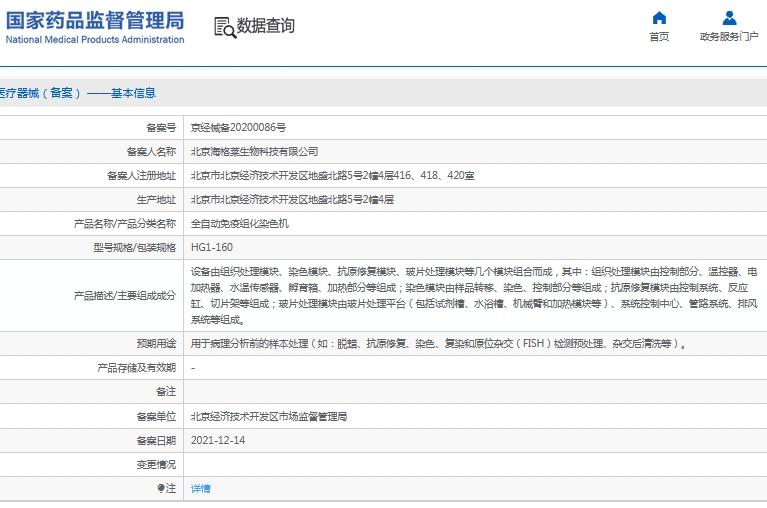Click the 产品描述/主要组成成分 label
This screenshot has height=508, width=767.
pos(125,296)
